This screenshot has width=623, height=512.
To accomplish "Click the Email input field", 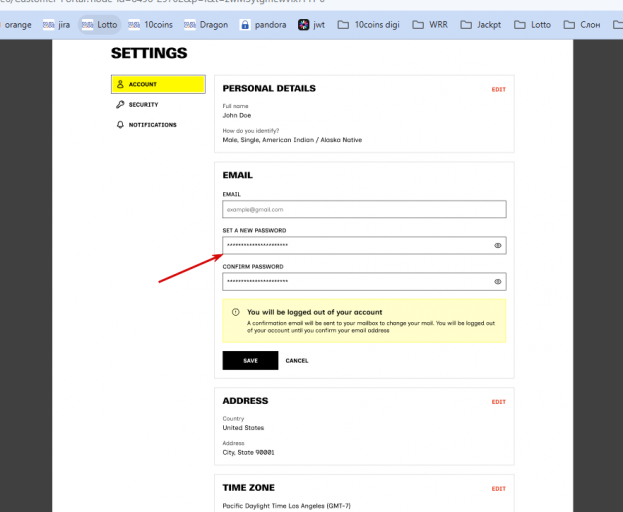I will [364, 209].
